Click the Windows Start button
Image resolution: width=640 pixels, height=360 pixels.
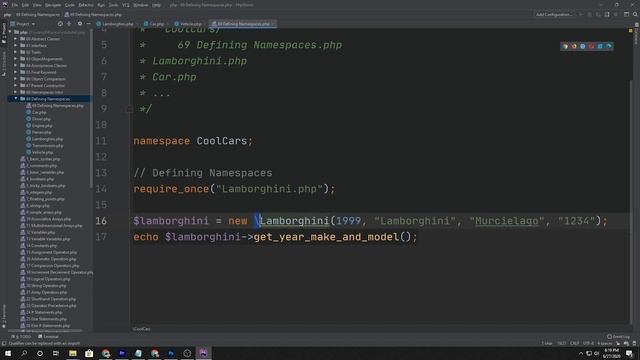[x=8, y=353]
